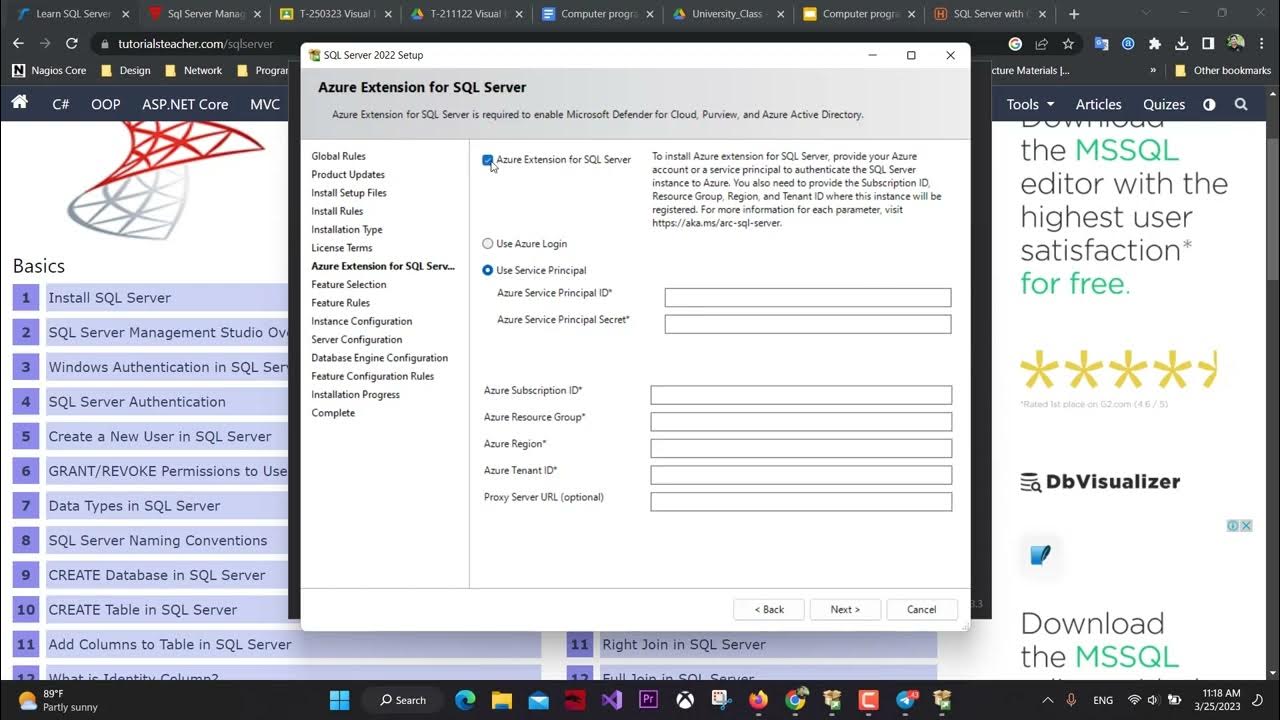Open Windows Start menu
This screenshot has height=720, width=1280.
click(x=340, y=699)
